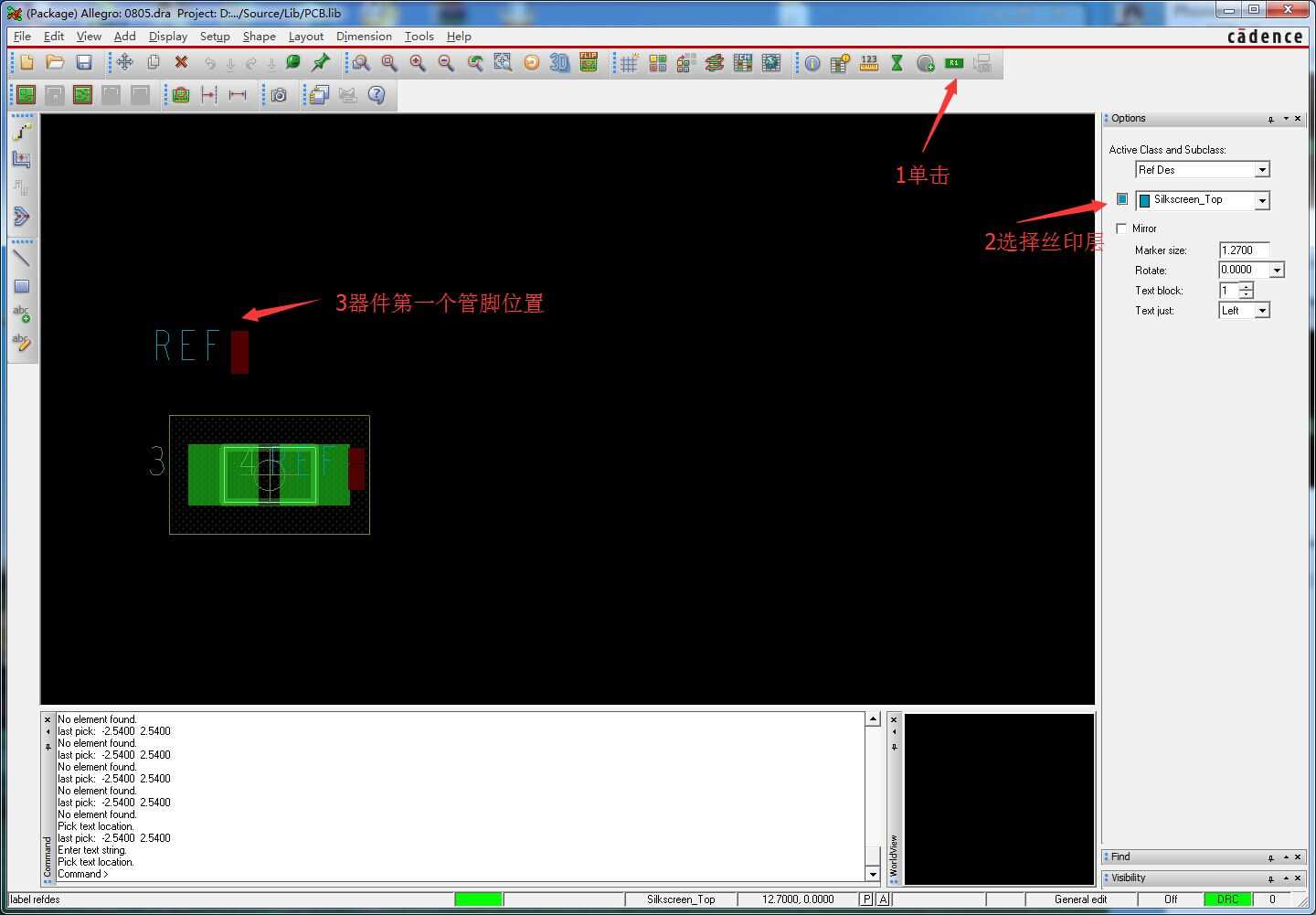Open the Display menu

point(168,37)
